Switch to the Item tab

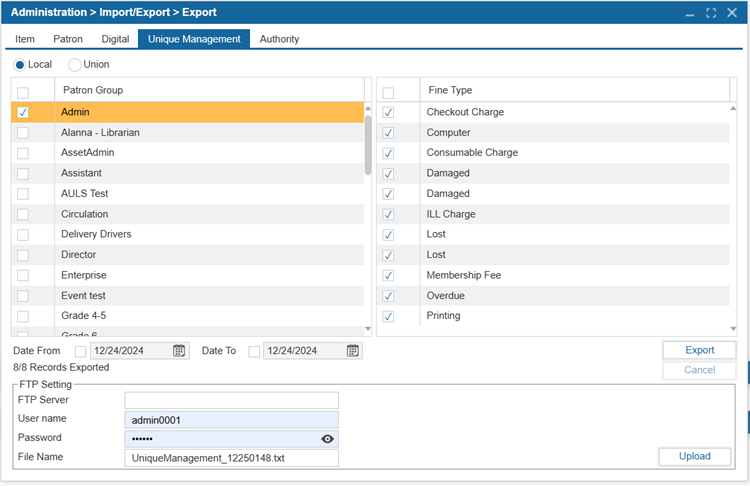tap(25, 39)
